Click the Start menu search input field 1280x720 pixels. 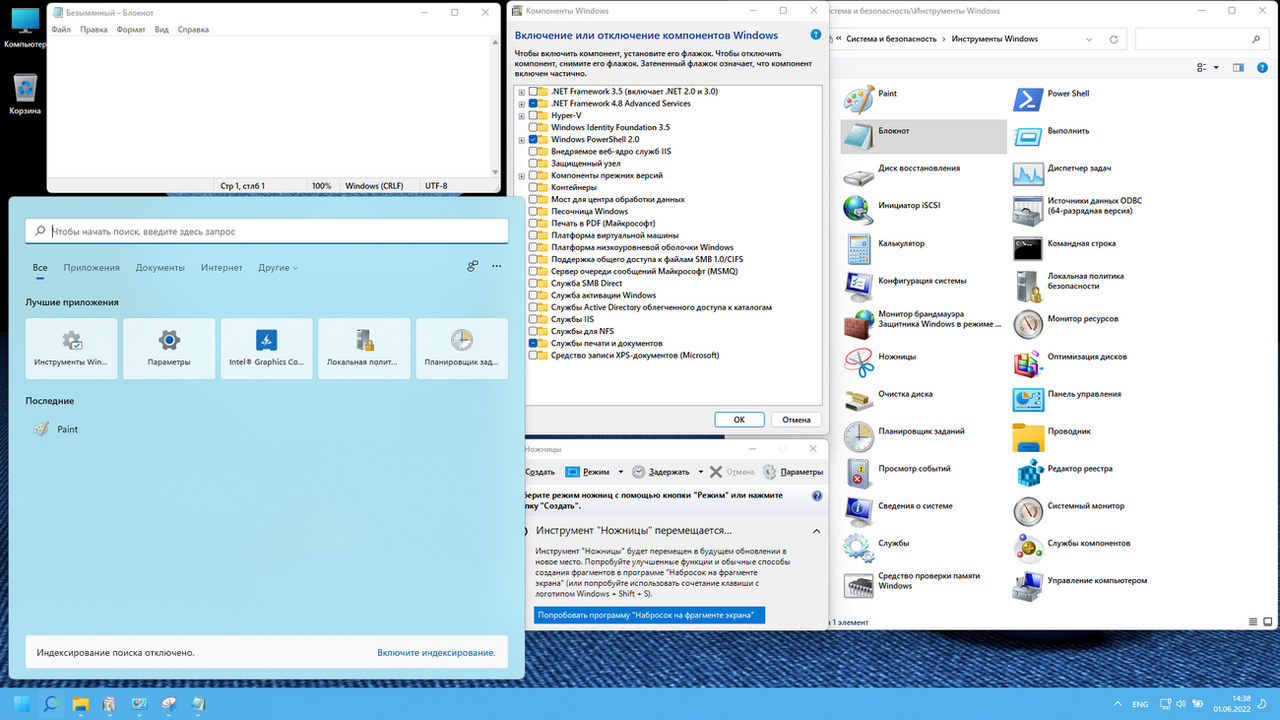267,231
